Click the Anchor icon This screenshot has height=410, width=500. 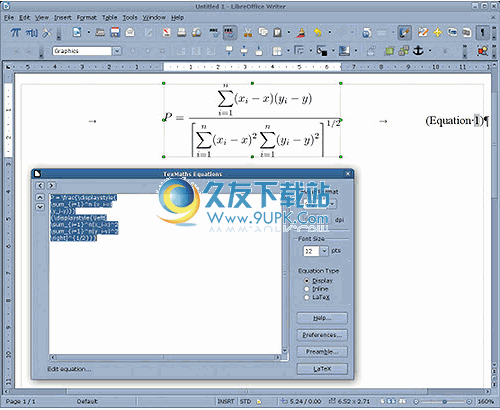pyautogui.click(x=418, y=51)
